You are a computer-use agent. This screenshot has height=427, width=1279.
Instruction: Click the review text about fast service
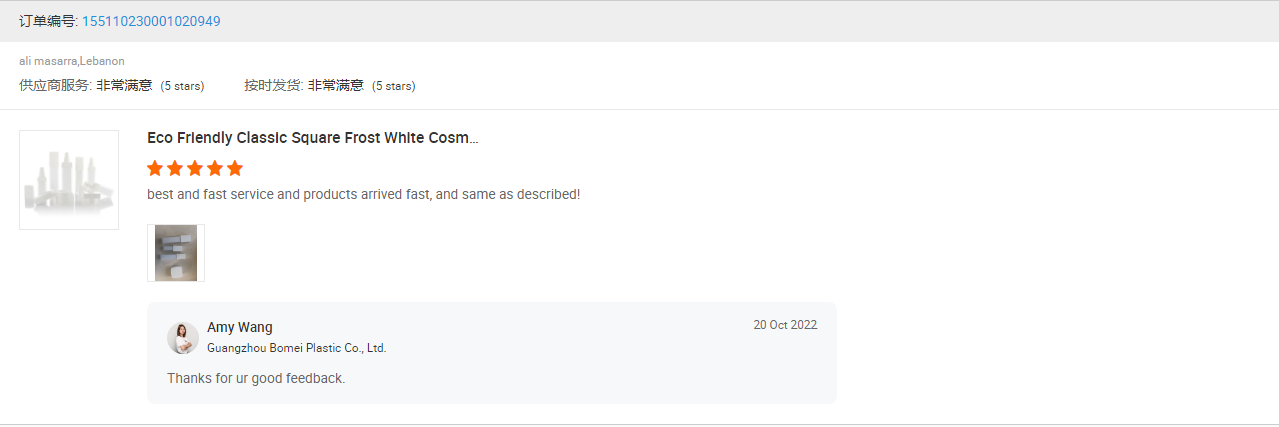[x=363, y=194]
